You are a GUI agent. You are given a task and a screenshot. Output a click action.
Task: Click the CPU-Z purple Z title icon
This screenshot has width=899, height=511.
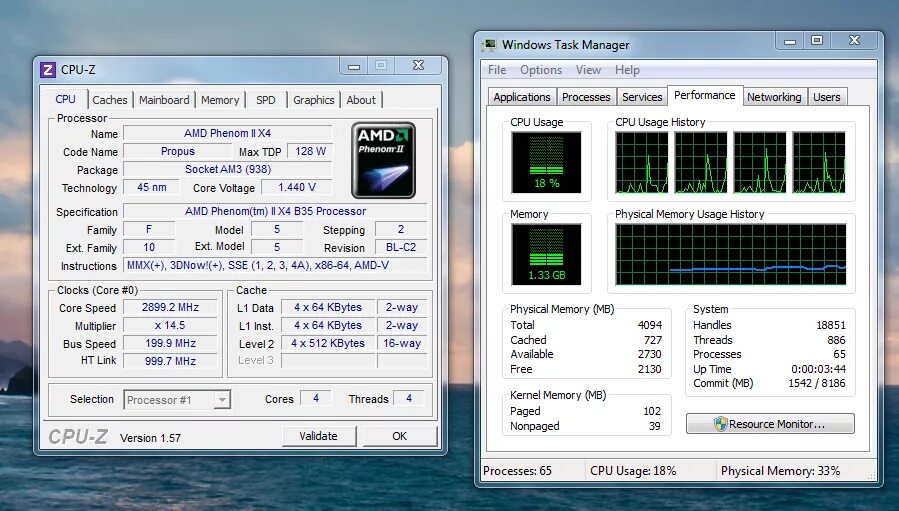(x=48, y=70)
